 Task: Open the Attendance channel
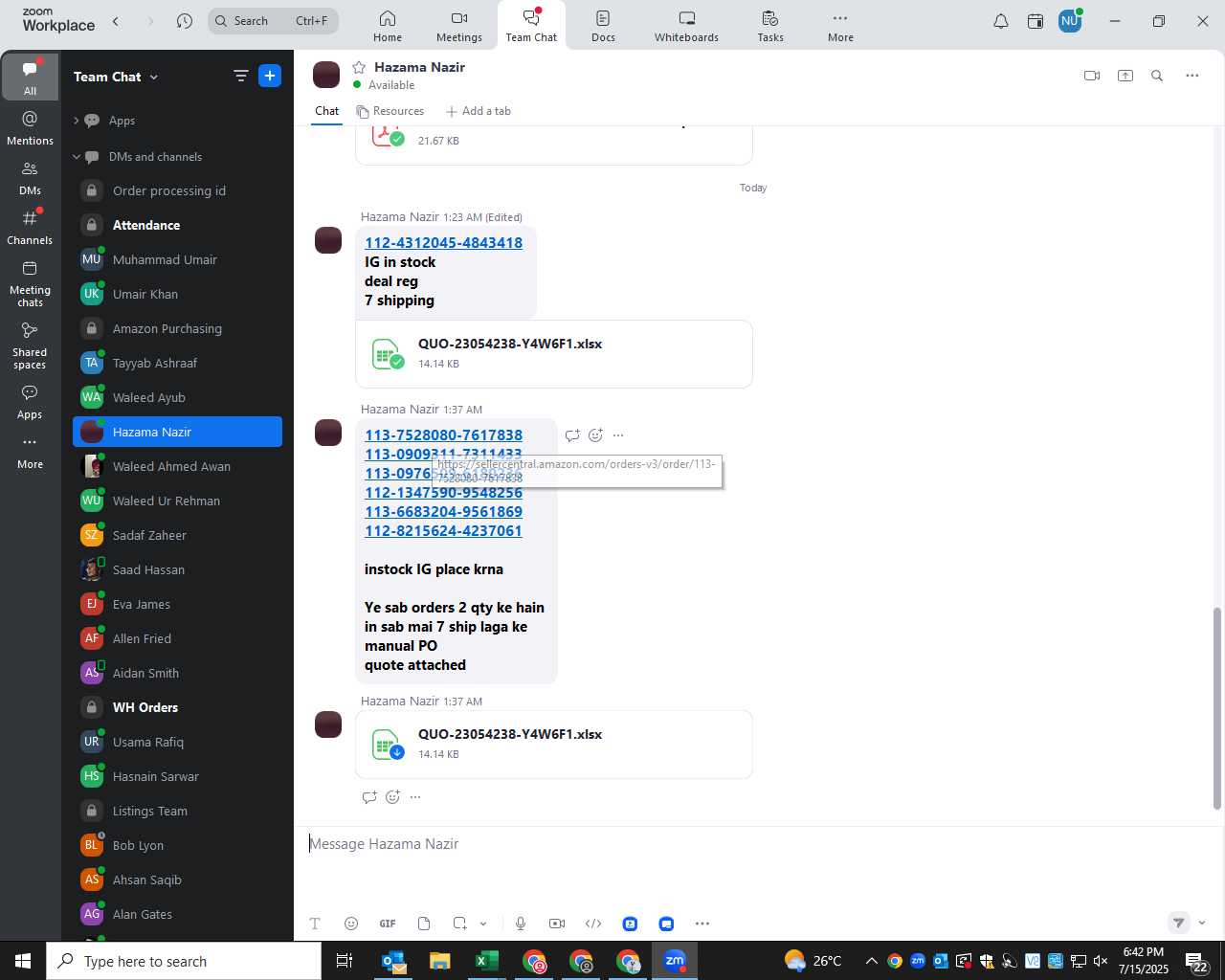pyautogui.click(x=178, y=225)
